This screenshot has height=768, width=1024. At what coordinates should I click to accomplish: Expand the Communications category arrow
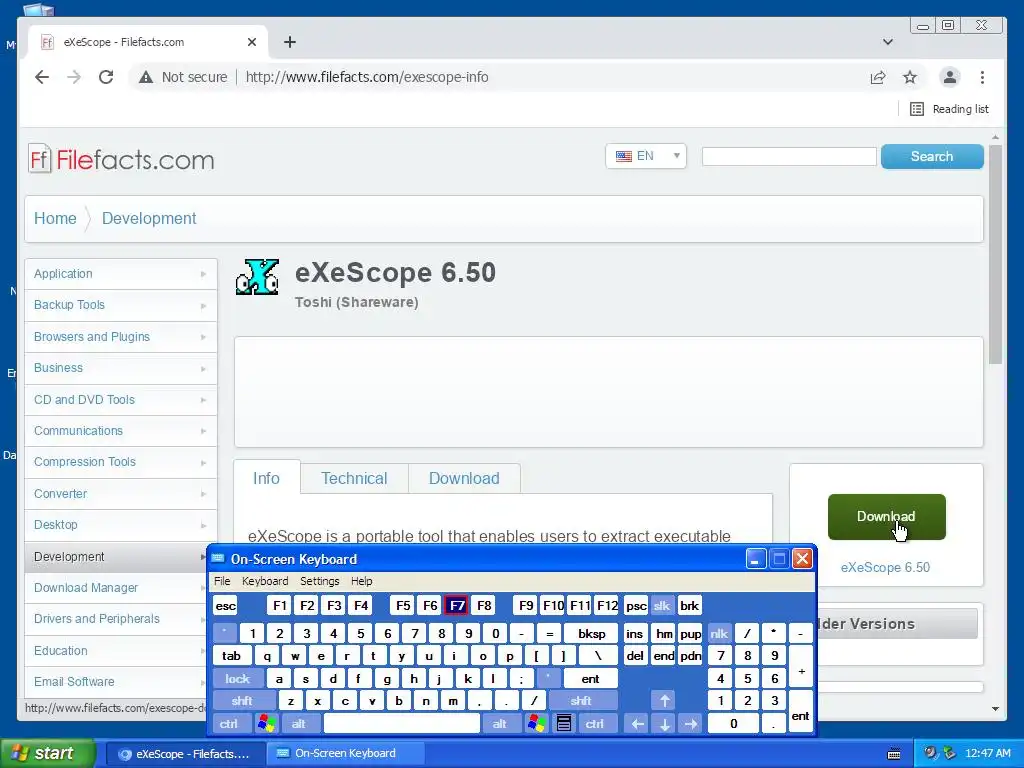(x=203, y=431)
